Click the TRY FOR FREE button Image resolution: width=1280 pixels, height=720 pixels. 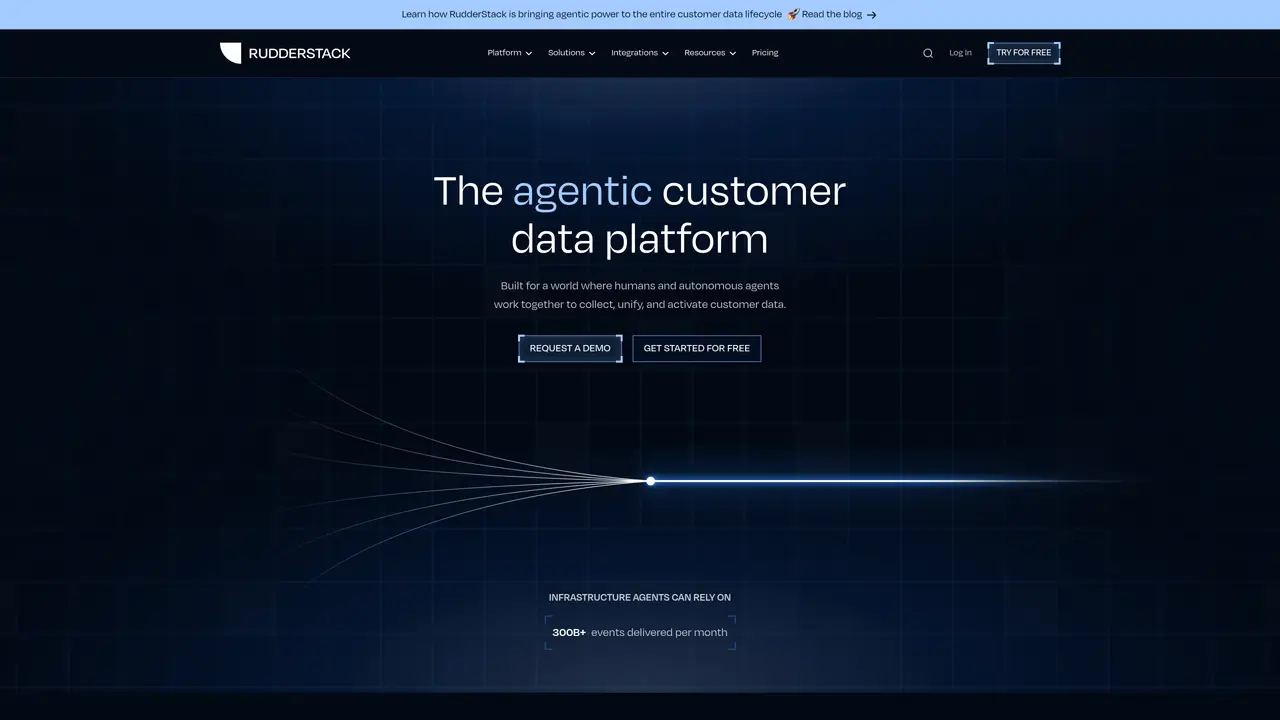coord(1024,53)
